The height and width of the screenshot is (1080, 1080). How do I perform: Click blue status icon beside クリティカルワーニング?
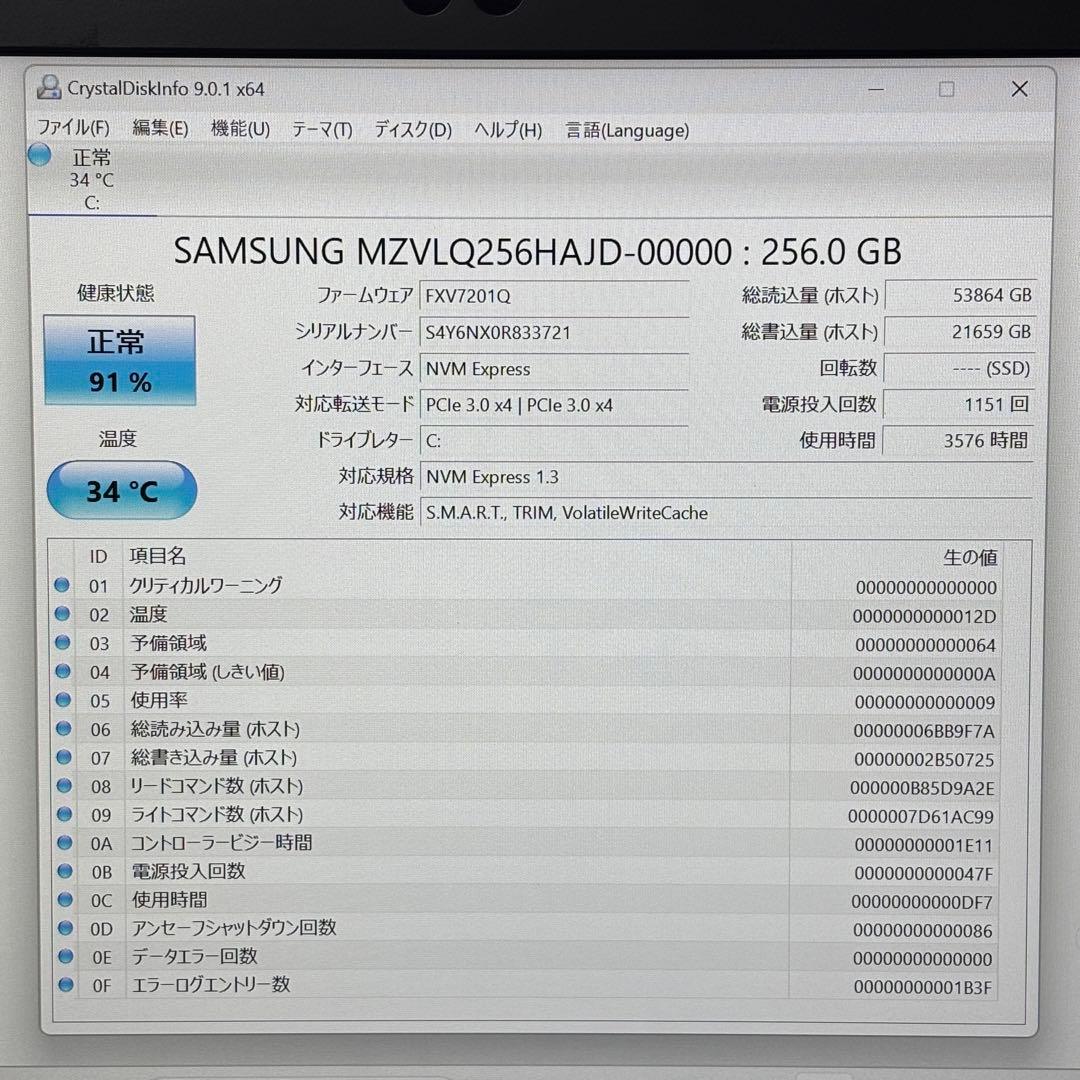(64, 587)
